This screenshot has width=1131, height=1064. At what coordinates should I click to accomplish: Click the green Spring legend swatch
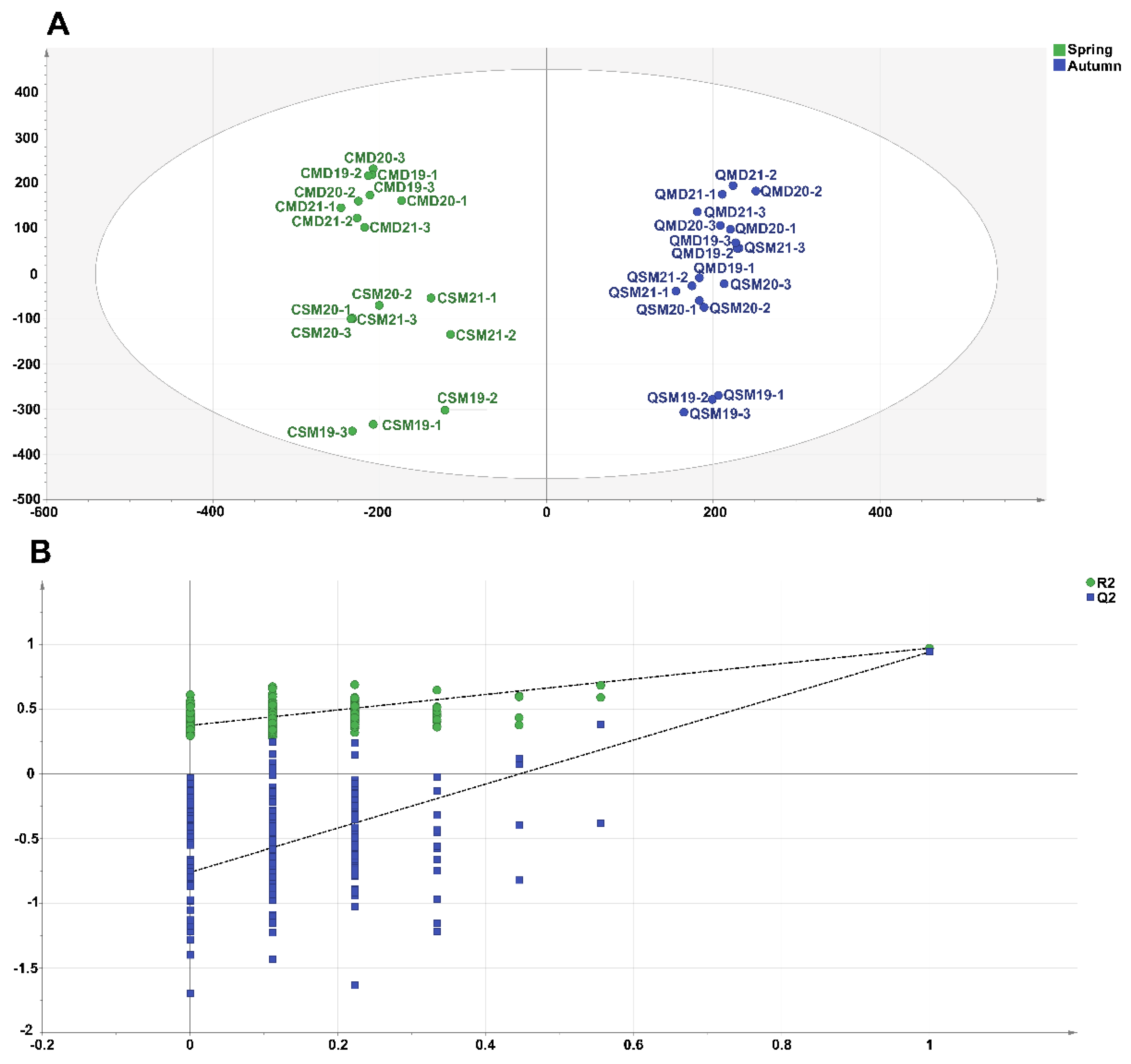click(1059, 49)
